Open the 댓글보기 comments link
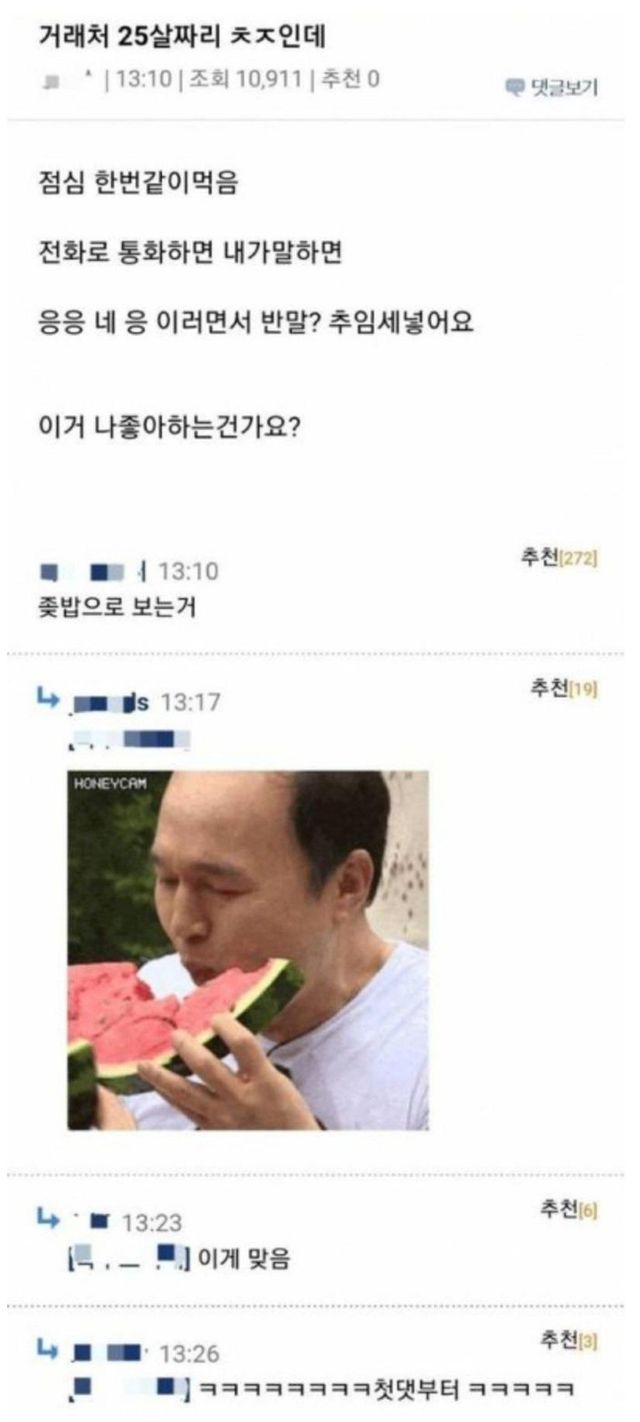The image size is (640, 1422). click(x=552, y=87)
